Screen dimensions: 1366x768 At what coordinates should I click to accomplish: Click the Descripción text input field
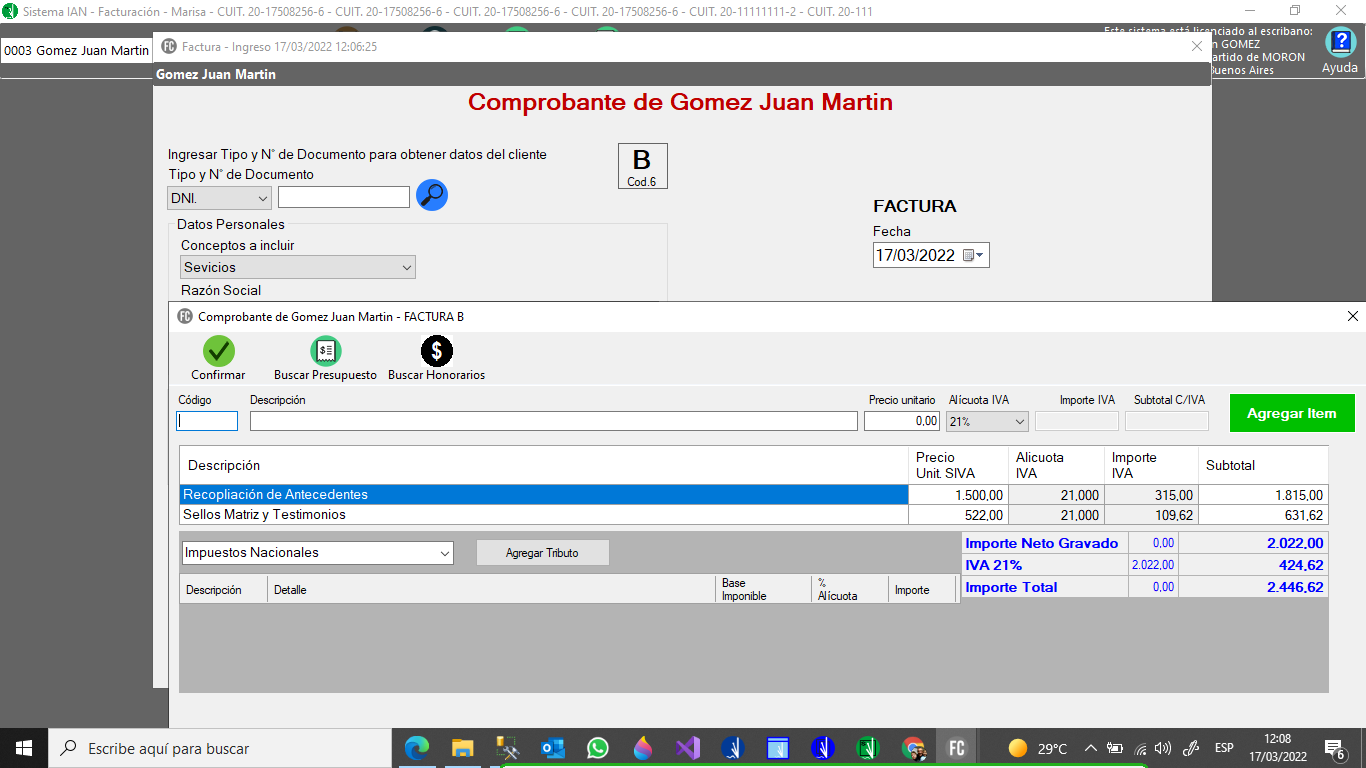[553, 421]
